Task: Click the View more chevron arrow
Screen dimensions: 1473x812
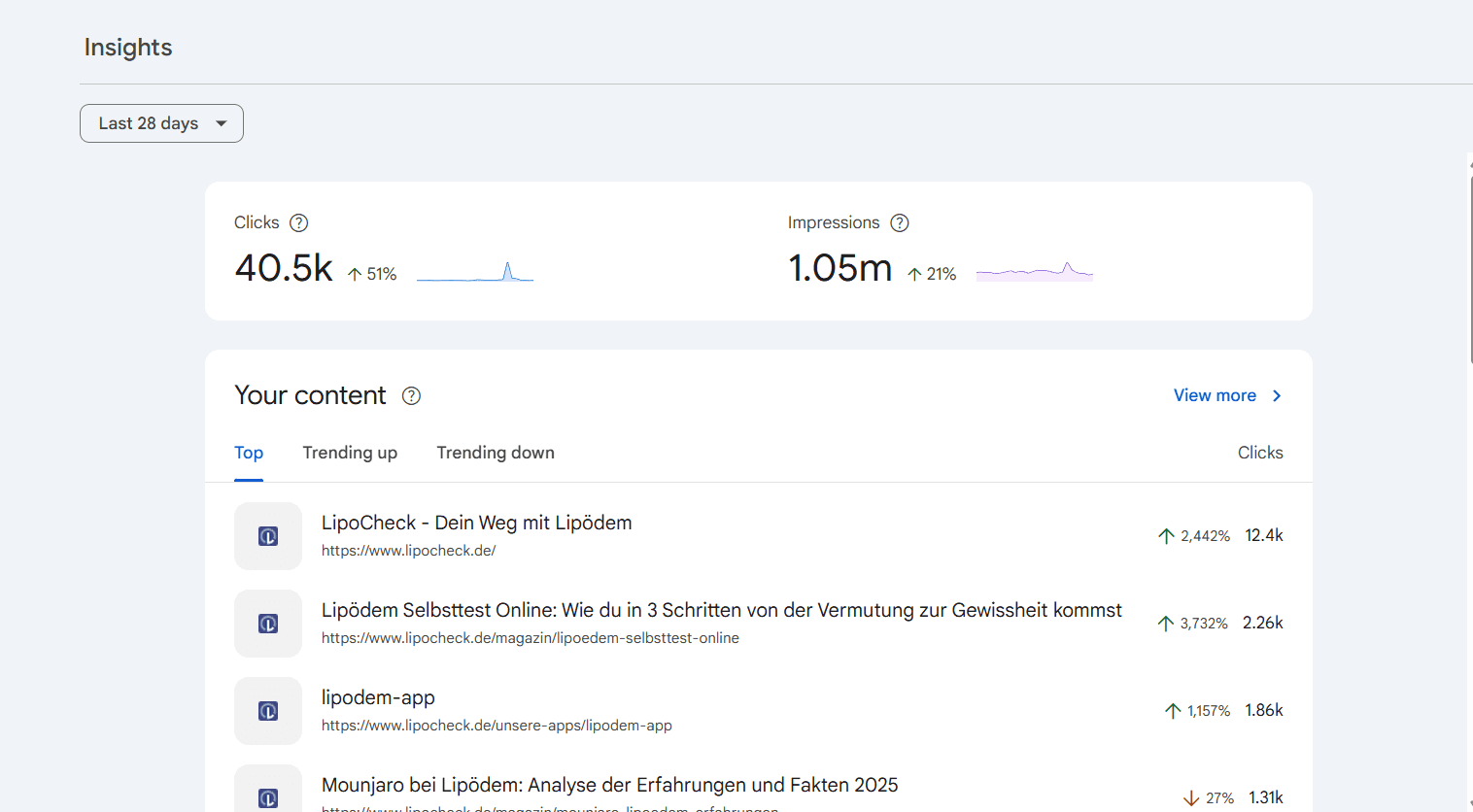Action: pyautogui.click(x=1279, y=395)
